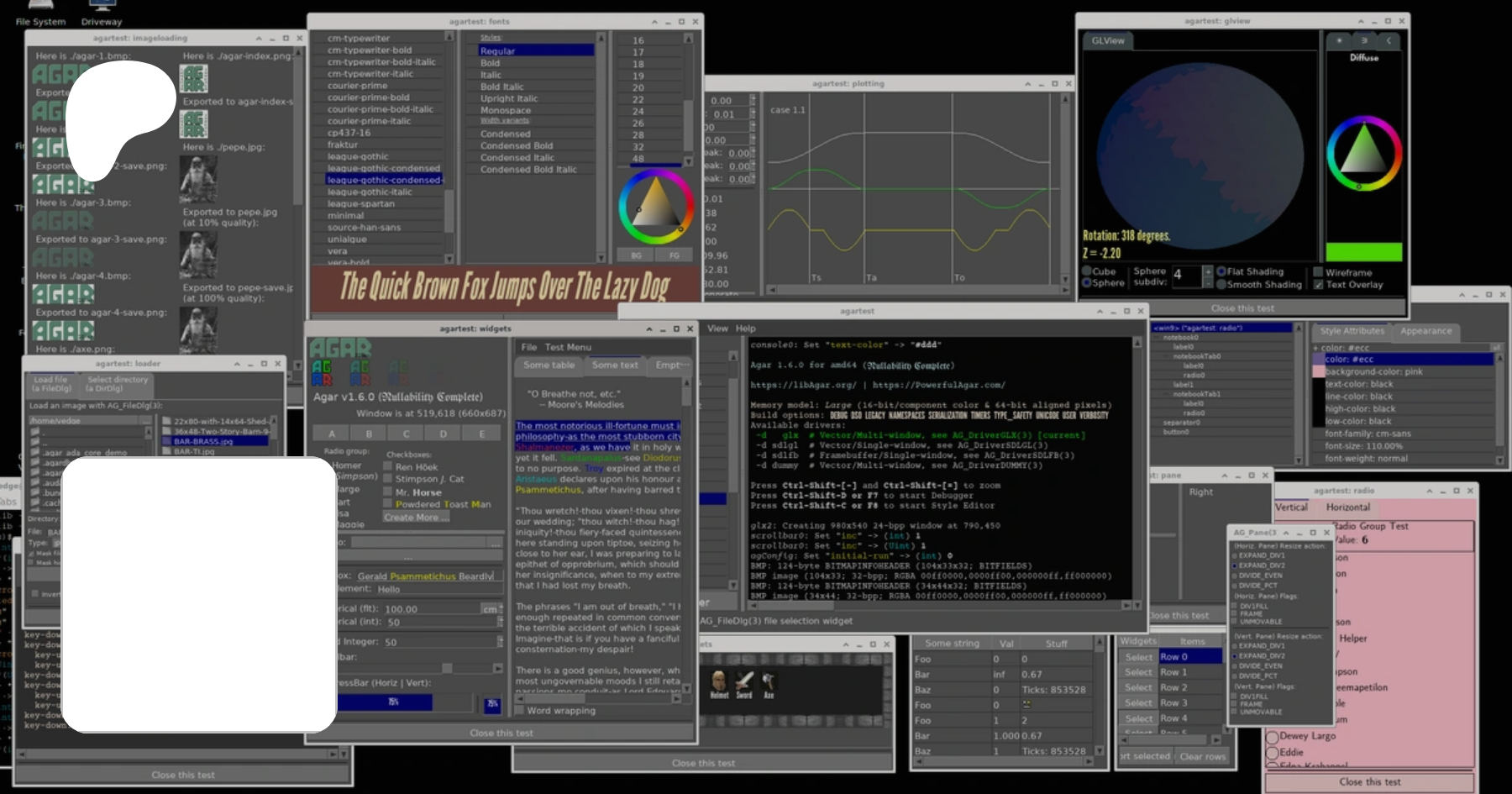
Task: Enable the Wireframe checkbox
Action: tap(1318, 272)
